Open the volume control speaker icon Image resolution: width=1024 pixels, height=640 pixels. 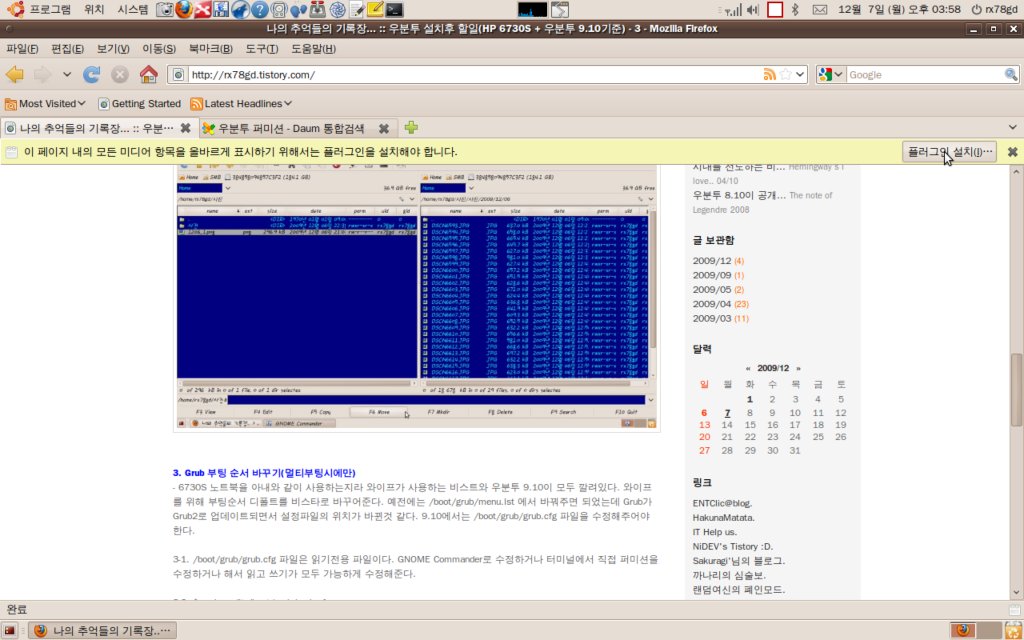752,9
